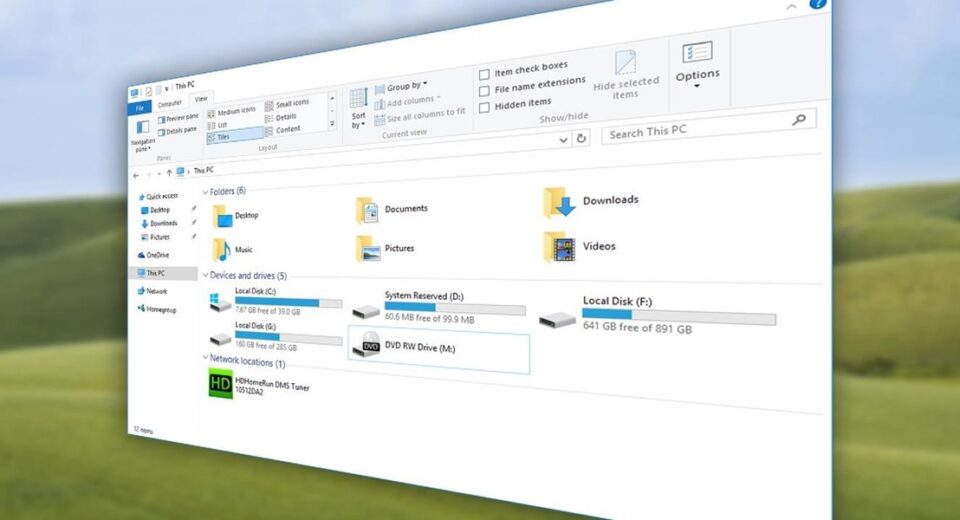Screen dimensions: 960x520
Task: Switch to the Computer tab
Action: coord(170,104)
